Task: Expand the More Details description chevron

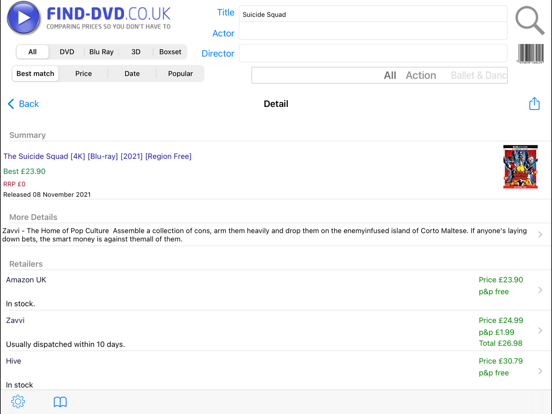Action: pos(540,234)
